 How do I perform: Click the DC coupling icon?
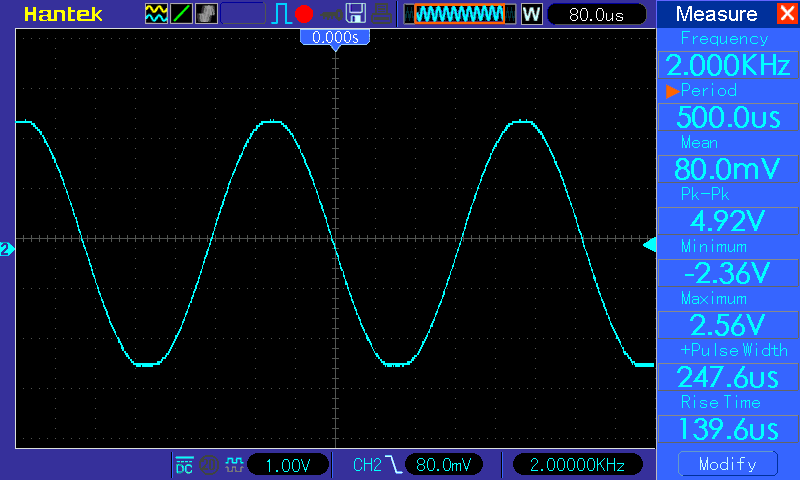tap(184, 465)
